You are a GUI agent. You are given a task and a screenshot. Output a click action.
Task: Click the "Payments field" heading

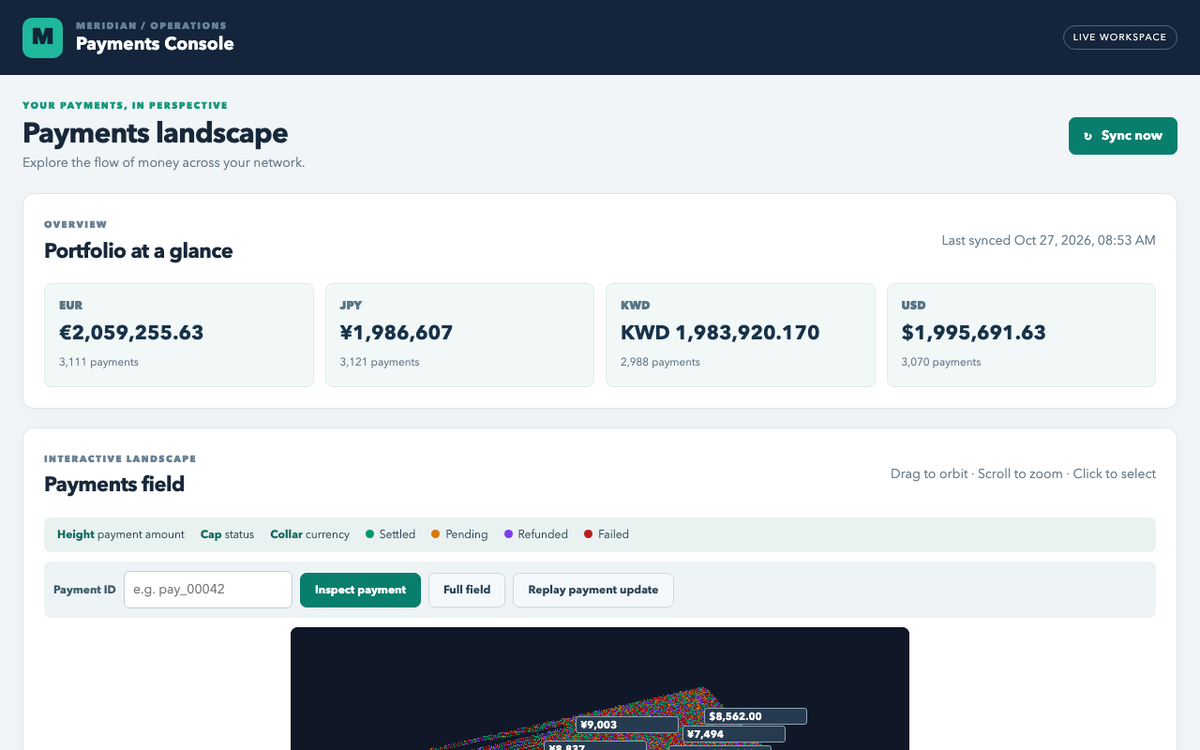coord(114,485)
